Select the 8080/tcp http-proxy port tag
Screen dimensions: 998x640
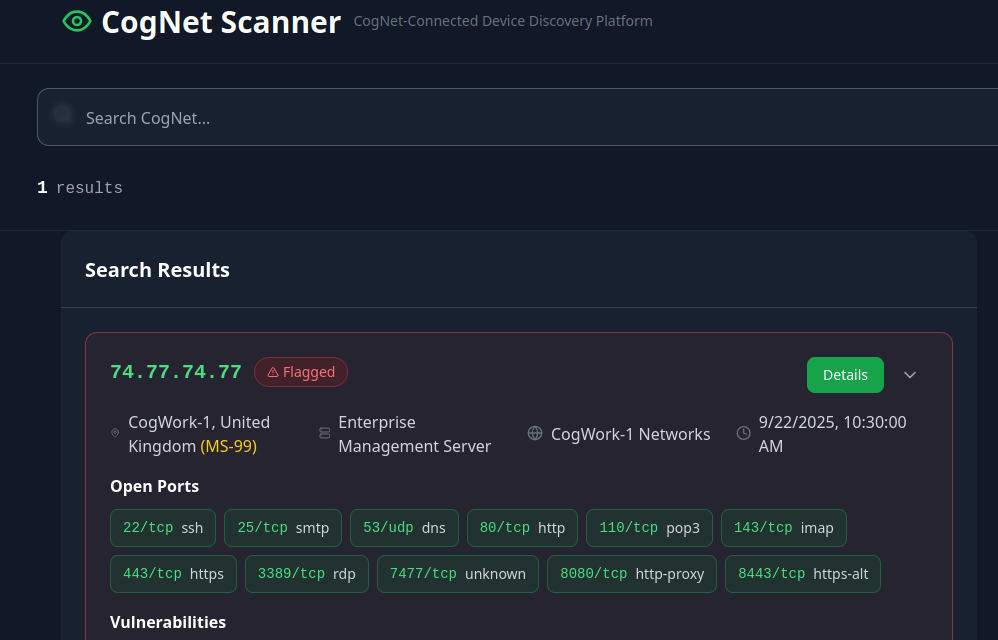pyautogui.click(x=631, y=574)
